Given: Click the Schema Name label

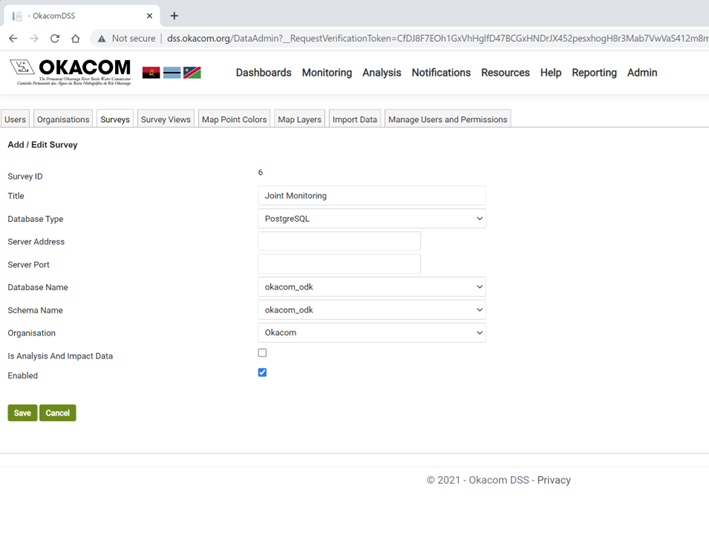Looking at the screenshot, I should (x=35, y=310).
